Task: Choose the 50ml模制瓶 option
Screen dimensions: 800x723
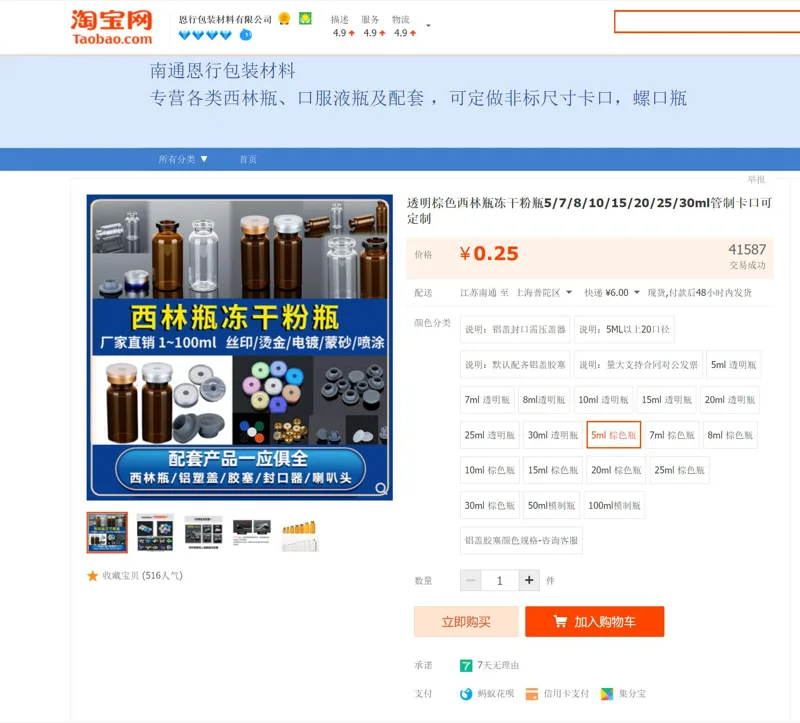Action: (551, 506)
